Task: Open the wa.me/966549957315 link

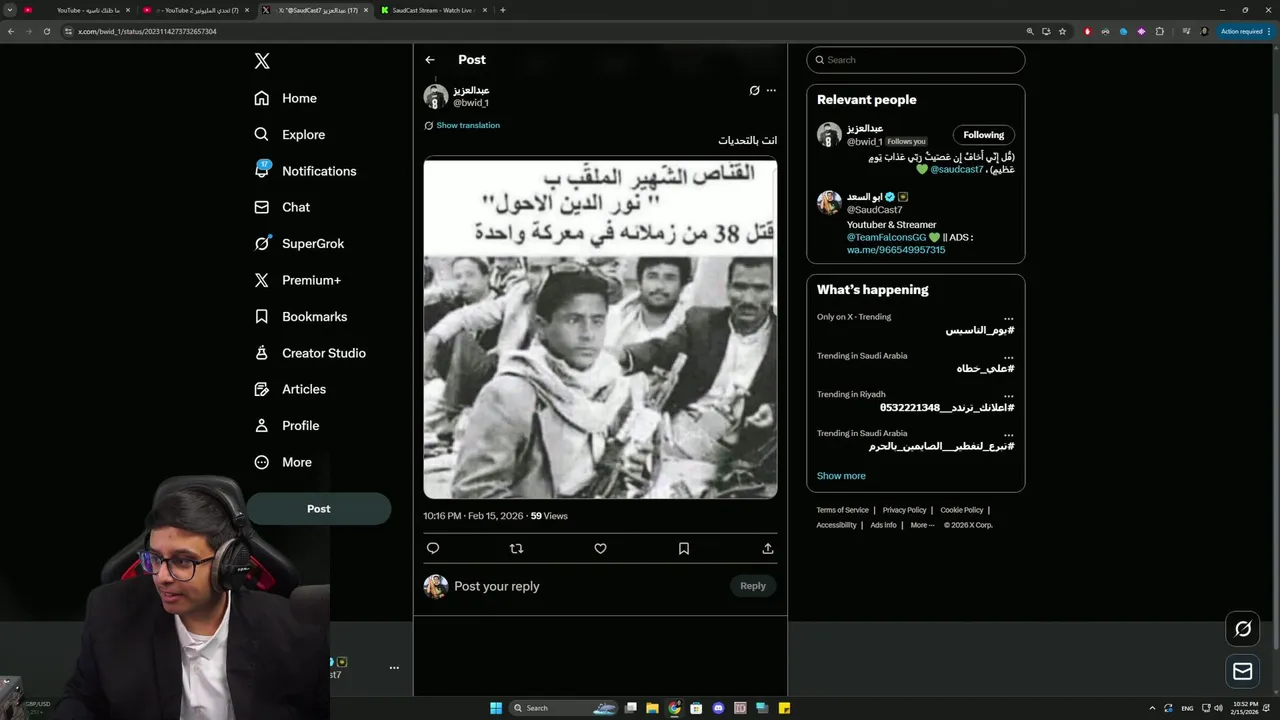Action: (896, 250)
